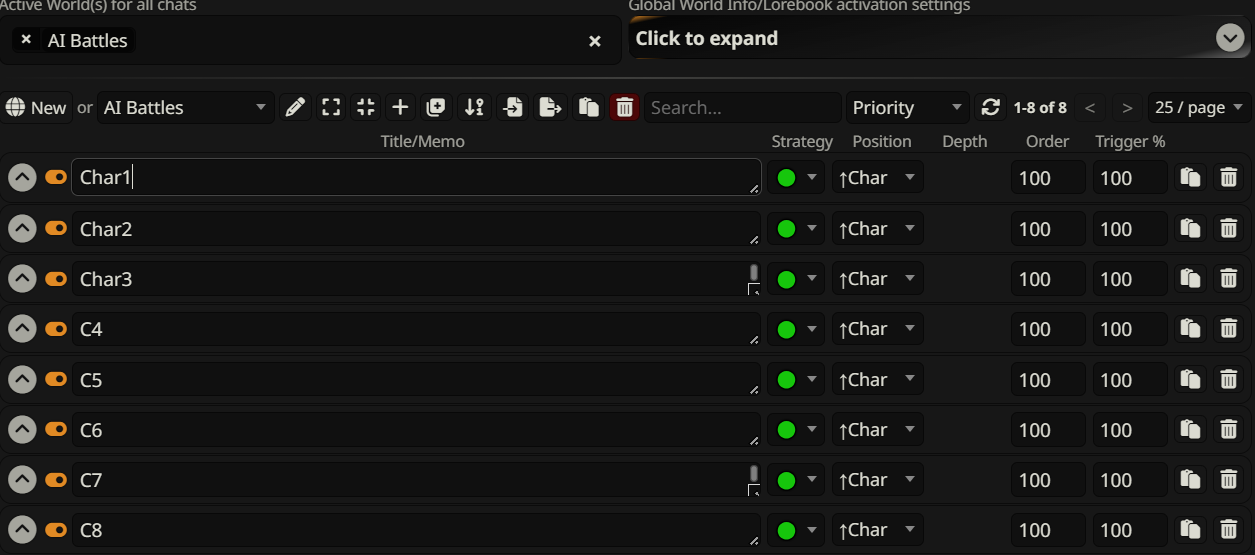Toggle the C8 entry switch

(56, 529)
